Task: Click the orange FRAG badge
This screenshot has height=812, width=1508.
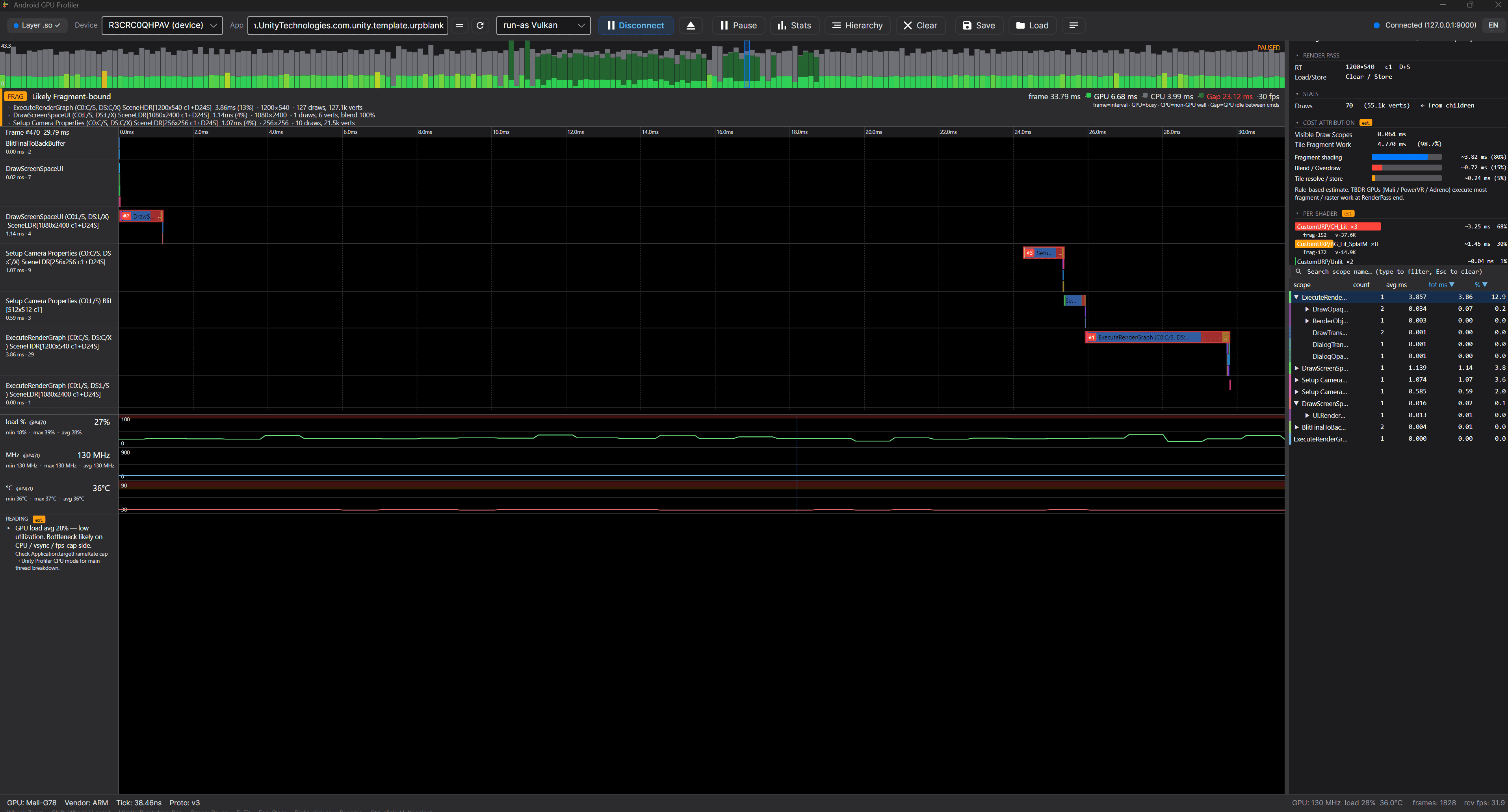Action: click(x=16, y=96)
